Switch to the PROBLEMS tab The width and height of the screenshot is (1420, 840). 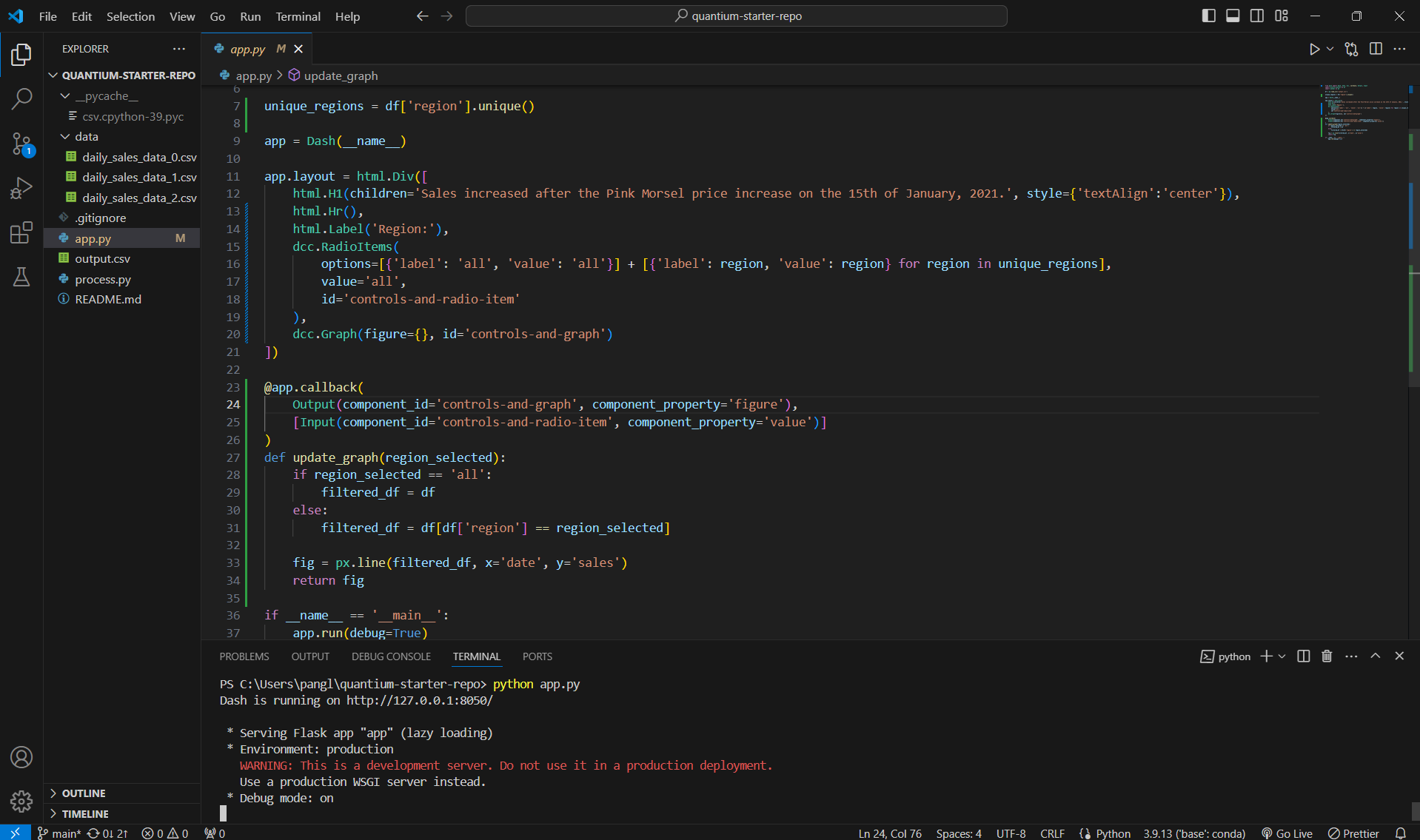(244, 656)
